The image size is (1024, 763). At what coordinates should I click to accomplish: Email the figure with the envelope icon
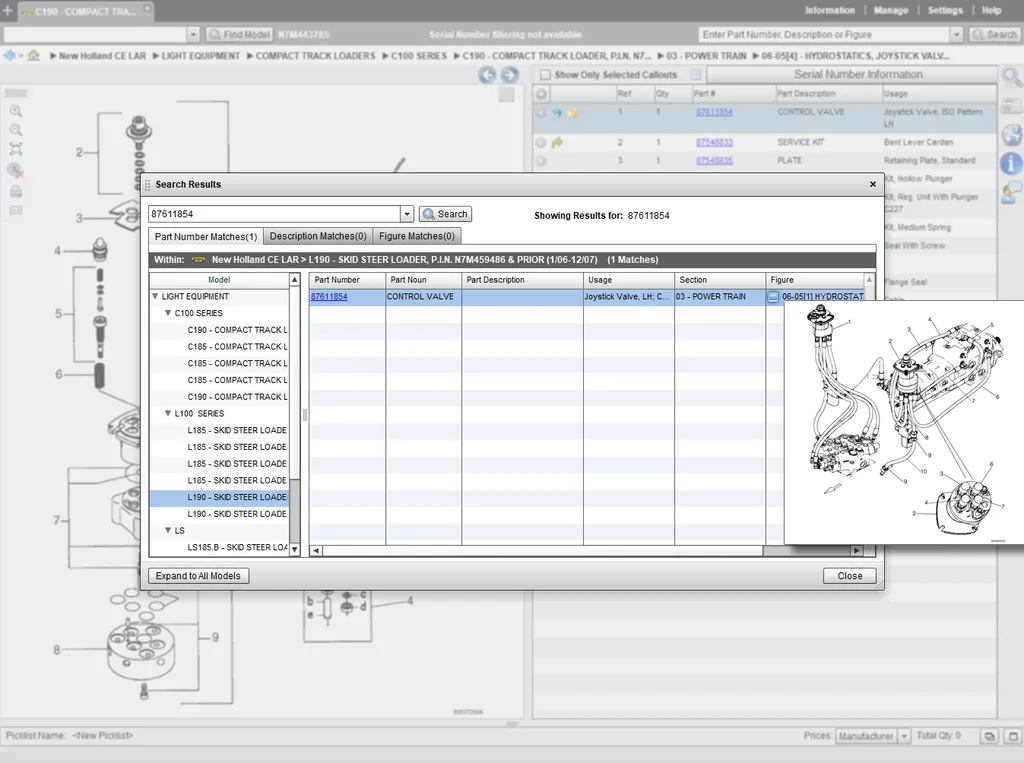coord(16,210)
